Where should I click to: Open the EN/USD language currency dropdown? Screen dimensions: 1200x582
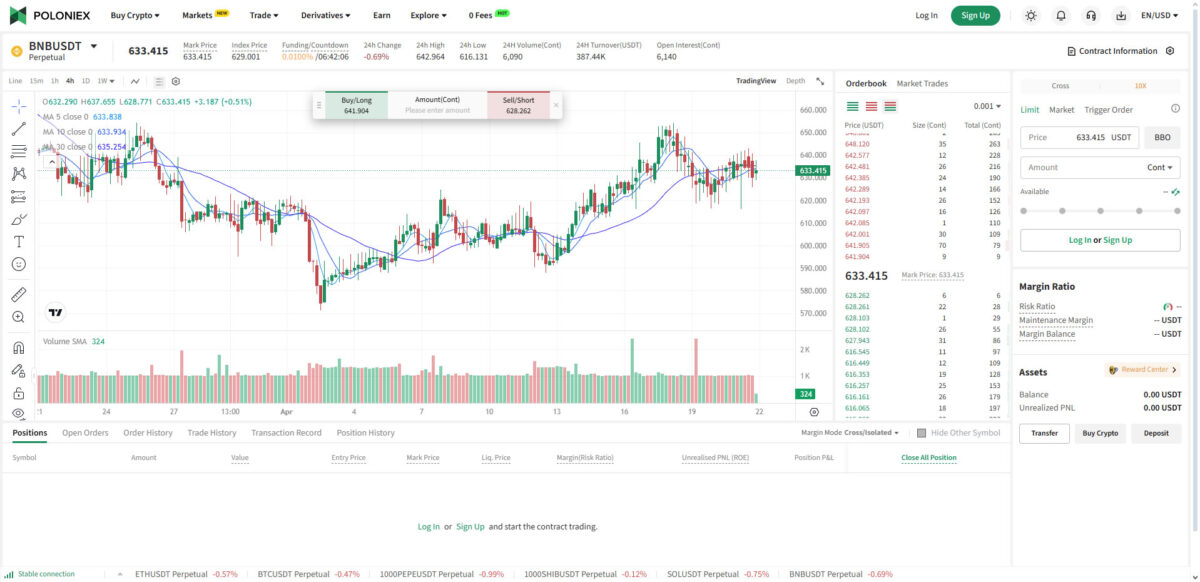pyautogui.click(x=1160, y=16)
